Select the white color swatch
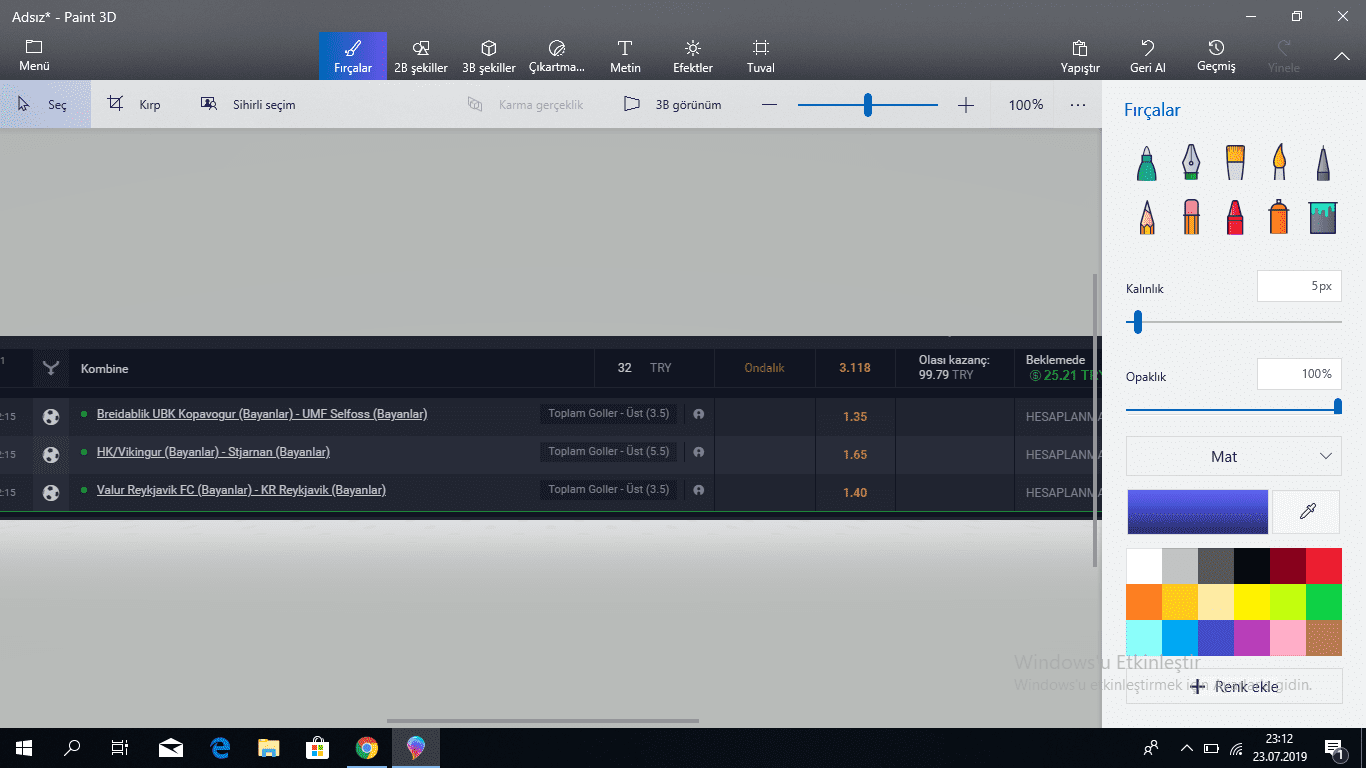1366x768 pixels. click(x=1144, y=566)
